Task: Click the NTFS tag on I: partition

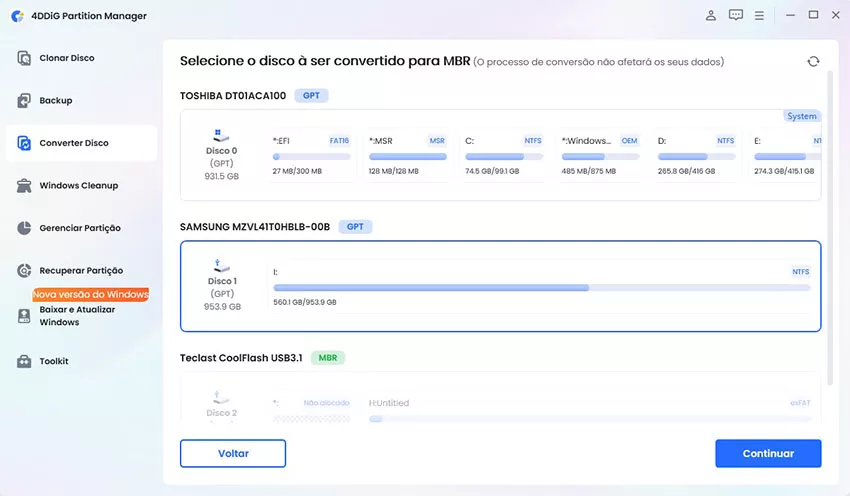Action: pos(800,272)
